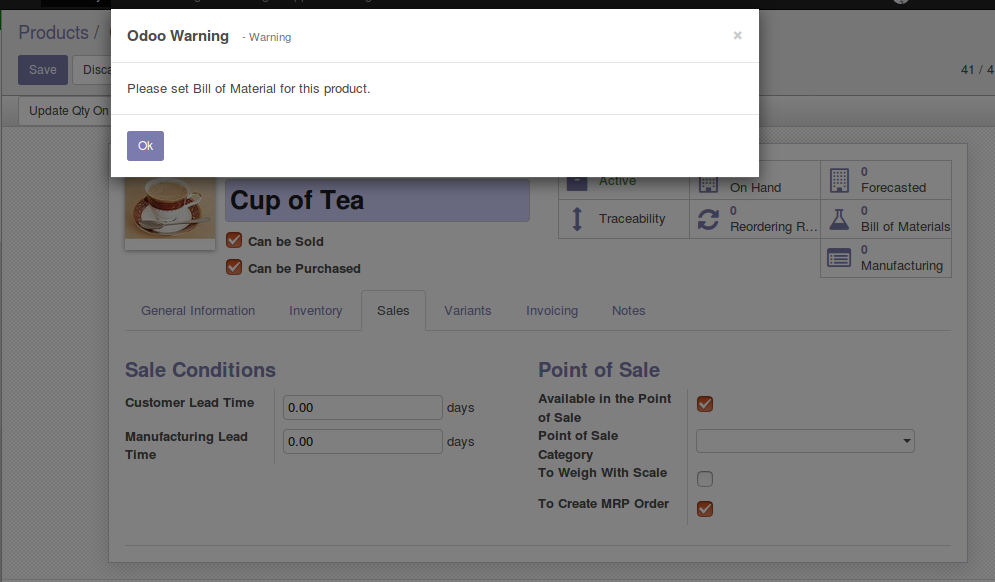Open the Inventory tab

(x=316, y=311)
